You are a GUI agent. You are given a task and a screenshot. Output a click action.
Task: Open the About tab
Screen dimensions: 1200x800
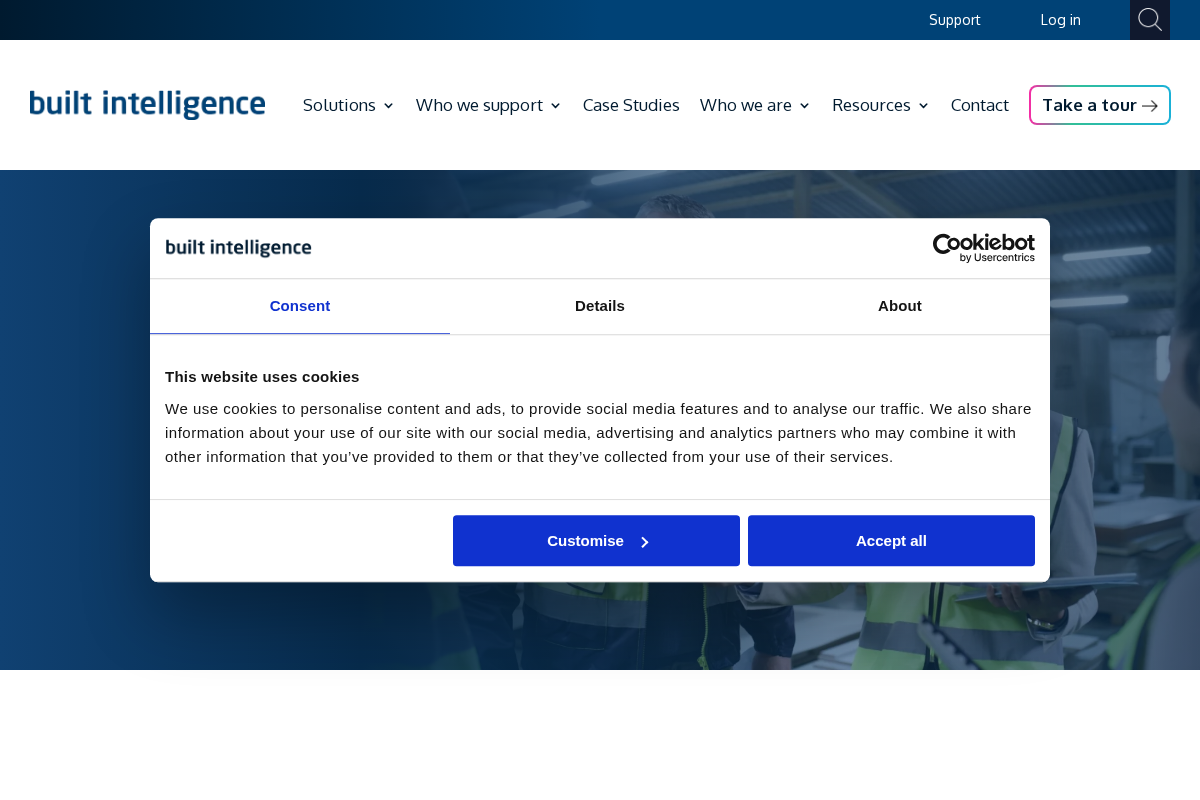click(899, 306)
